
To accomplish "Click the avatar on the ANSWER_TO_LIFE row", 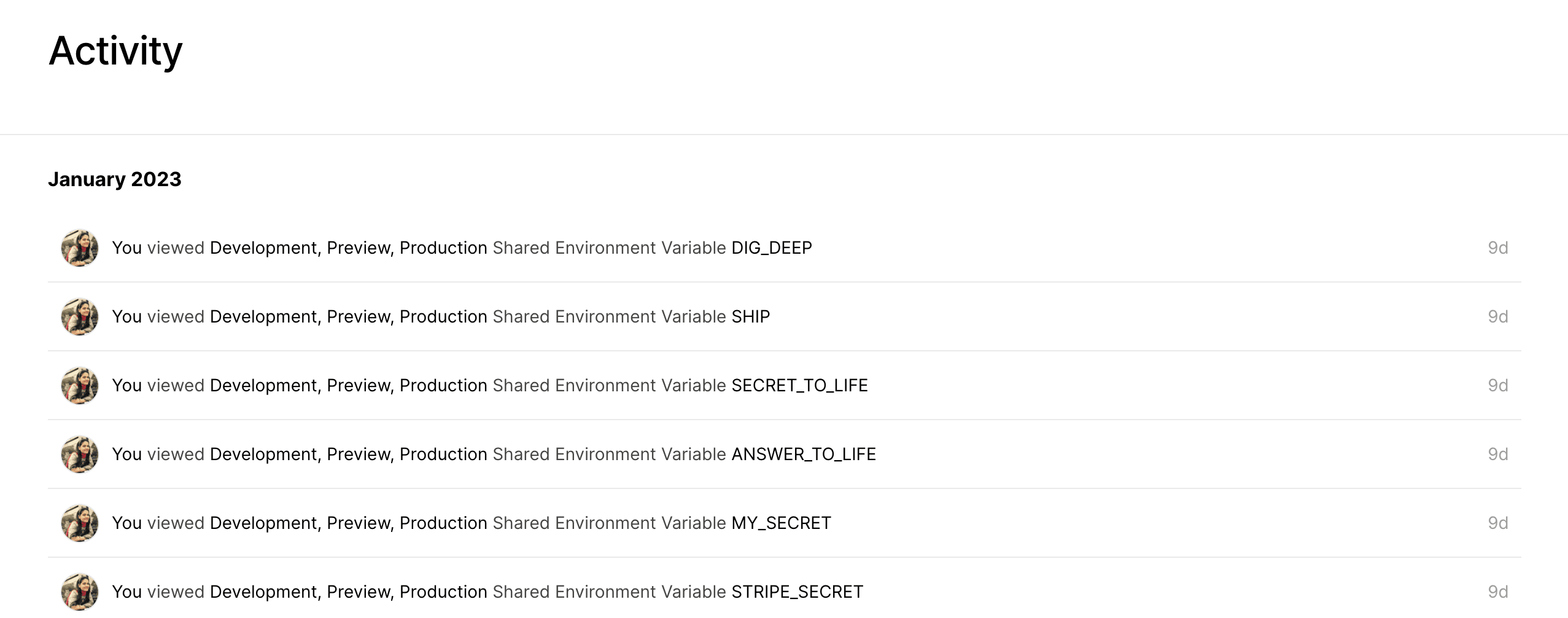I will pyautogui.click(x=80, y=455).
